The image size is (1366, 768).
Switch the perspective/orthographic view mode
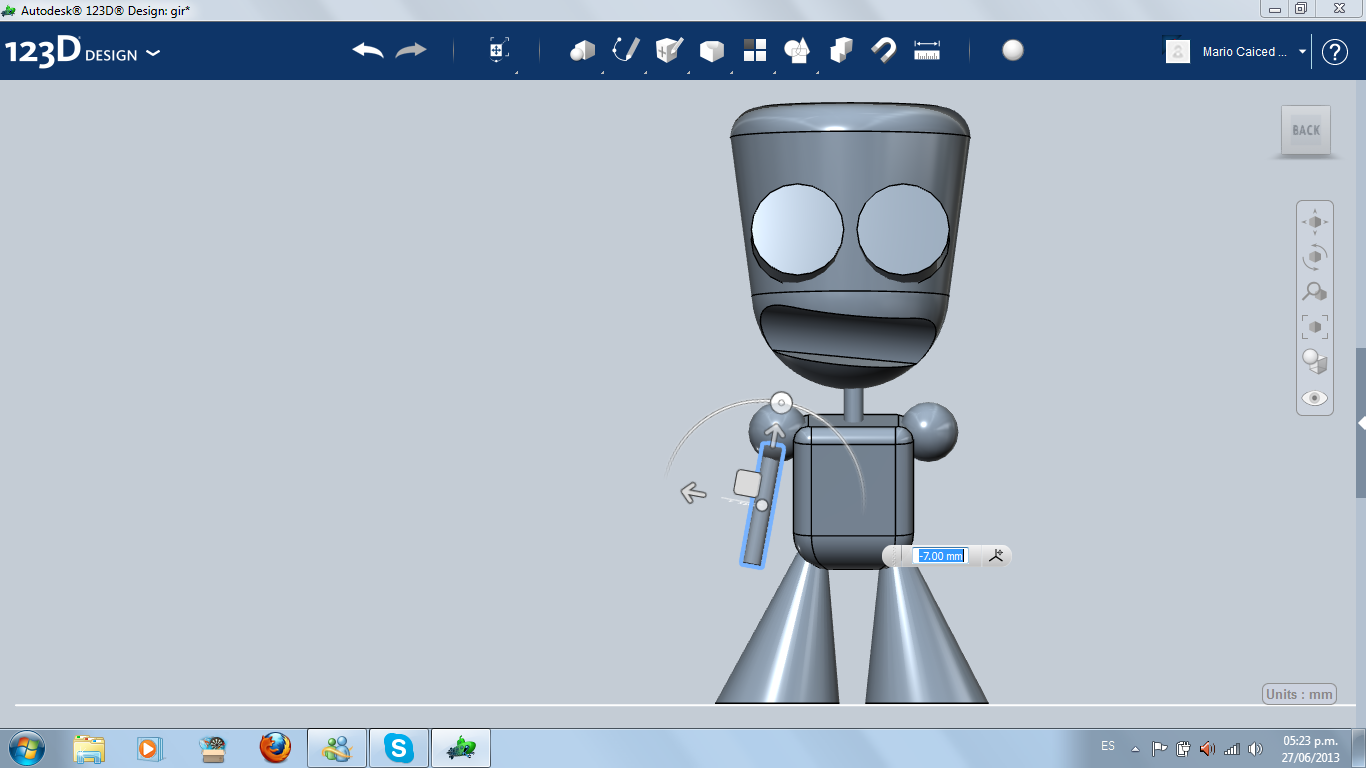pos(1315,361)
